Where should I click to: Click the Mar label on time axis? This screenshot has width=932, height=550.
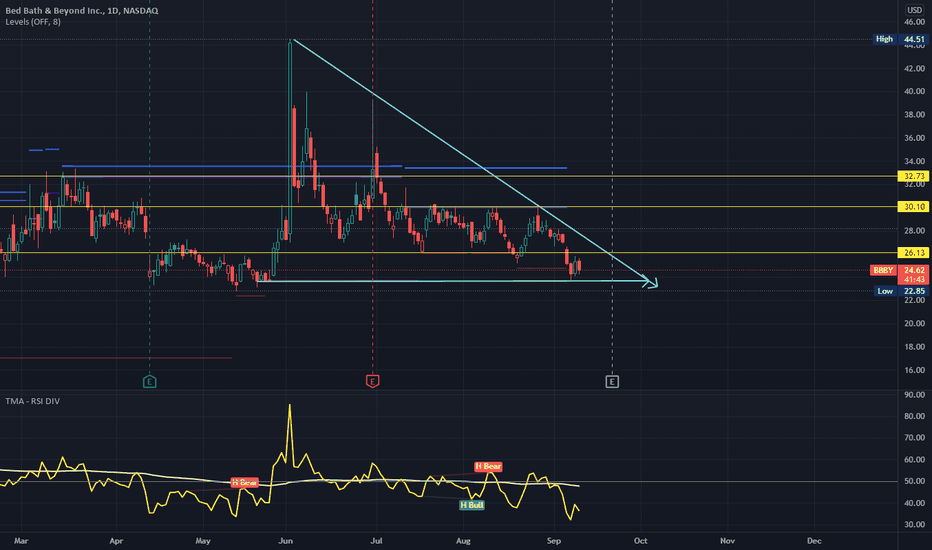21,540
